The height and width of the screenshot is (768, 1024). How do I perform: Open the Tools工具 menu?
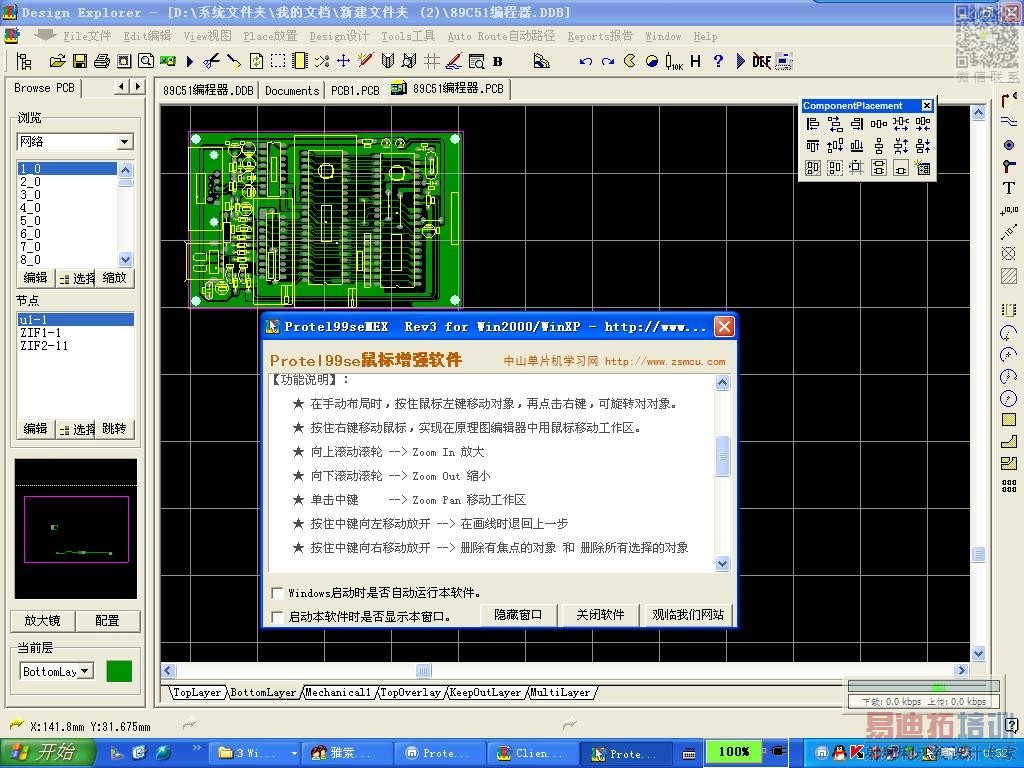408,36
